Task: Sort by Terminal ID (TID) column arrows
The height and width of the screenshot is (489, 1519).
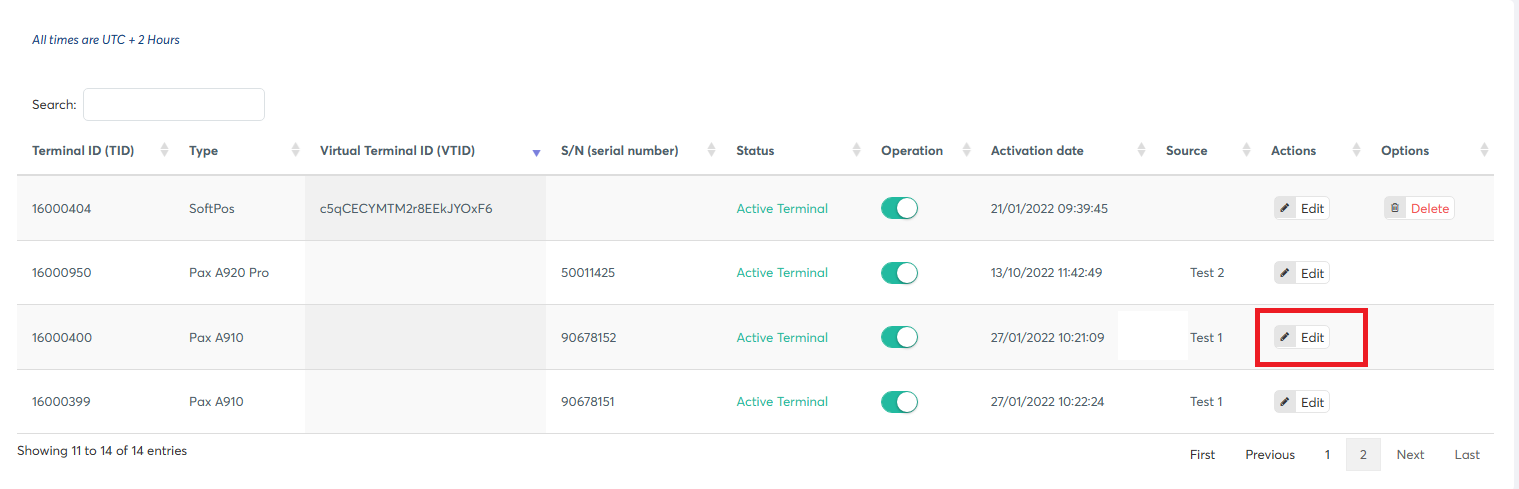Action: coord(165,151)
